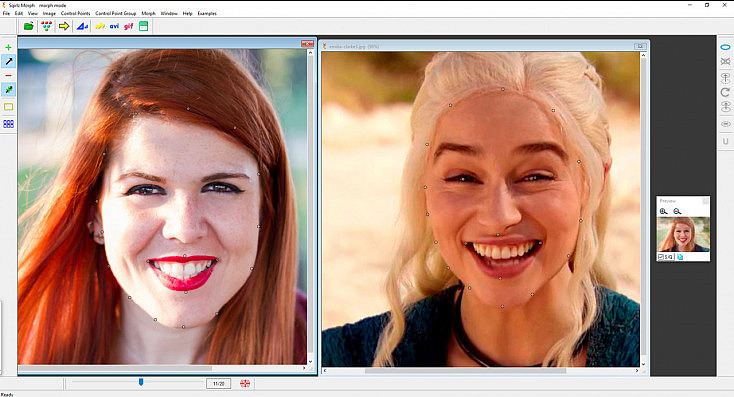This screenshot has width=734, height=397.
Task: Select the green pin tool in left toolbar
Action: click(x=8, y=89)
